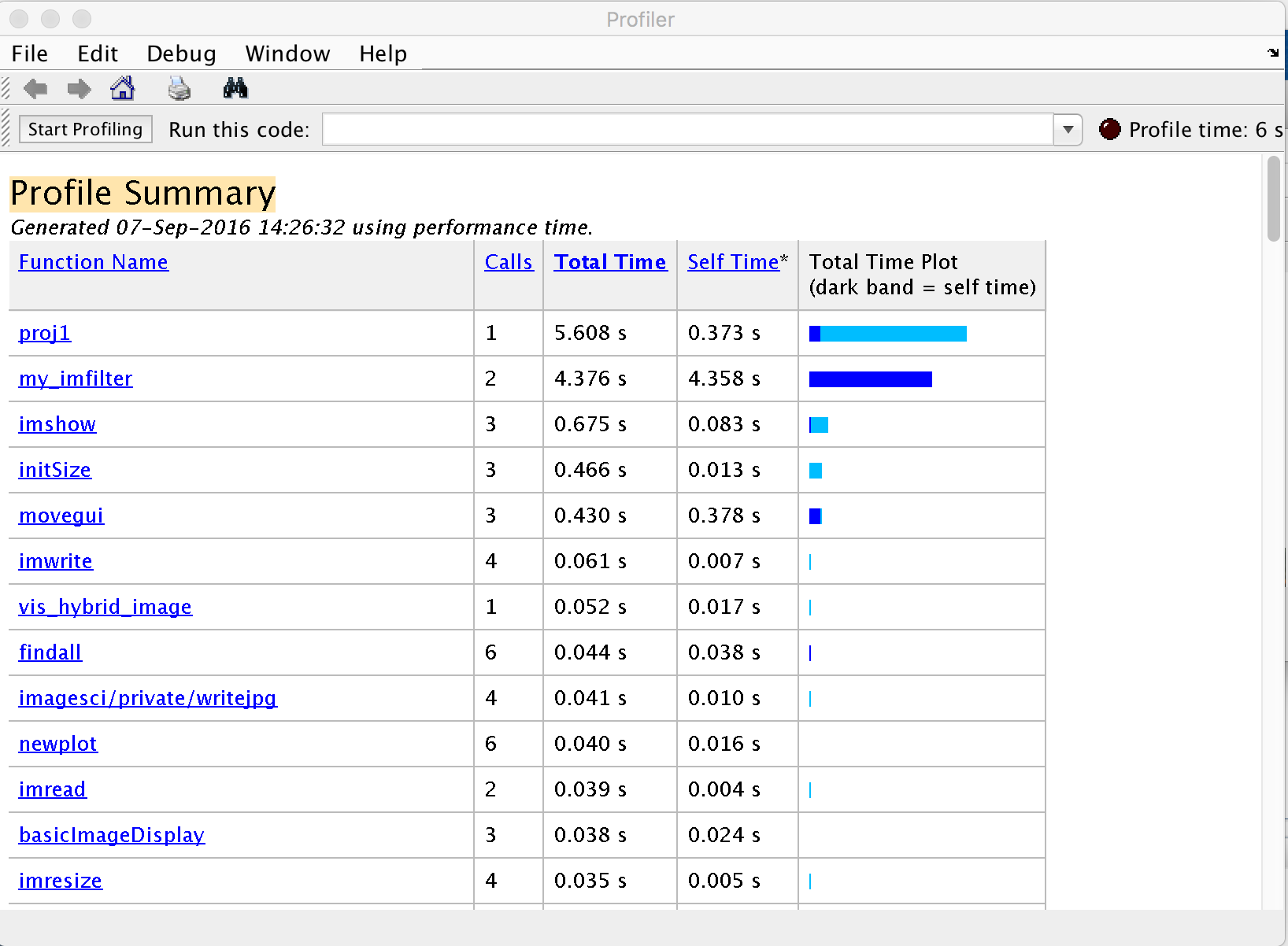Click the Forward arrow toolbar icon
Image resolution: width=1288 pixels, height=946 pixels.
[79, 89]
